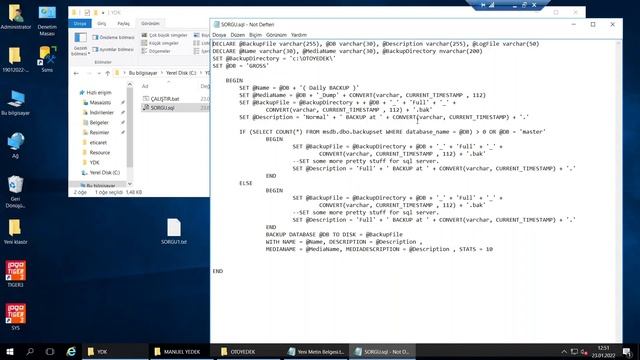640x360 pixels.
Task: Open the notification center icon
Action: click(627, 351)
